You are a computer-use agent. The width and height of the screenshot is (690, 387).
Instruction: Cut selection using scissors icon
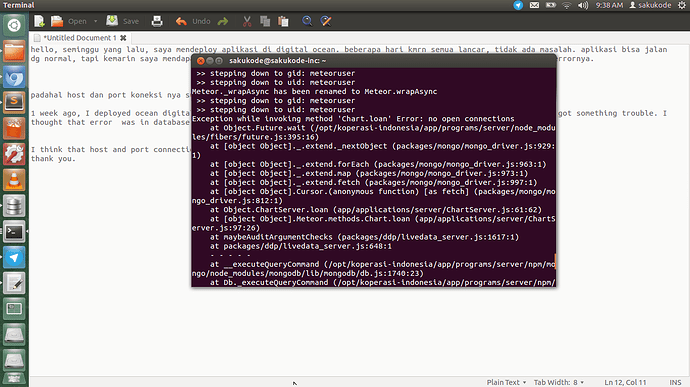click(247, 21)
